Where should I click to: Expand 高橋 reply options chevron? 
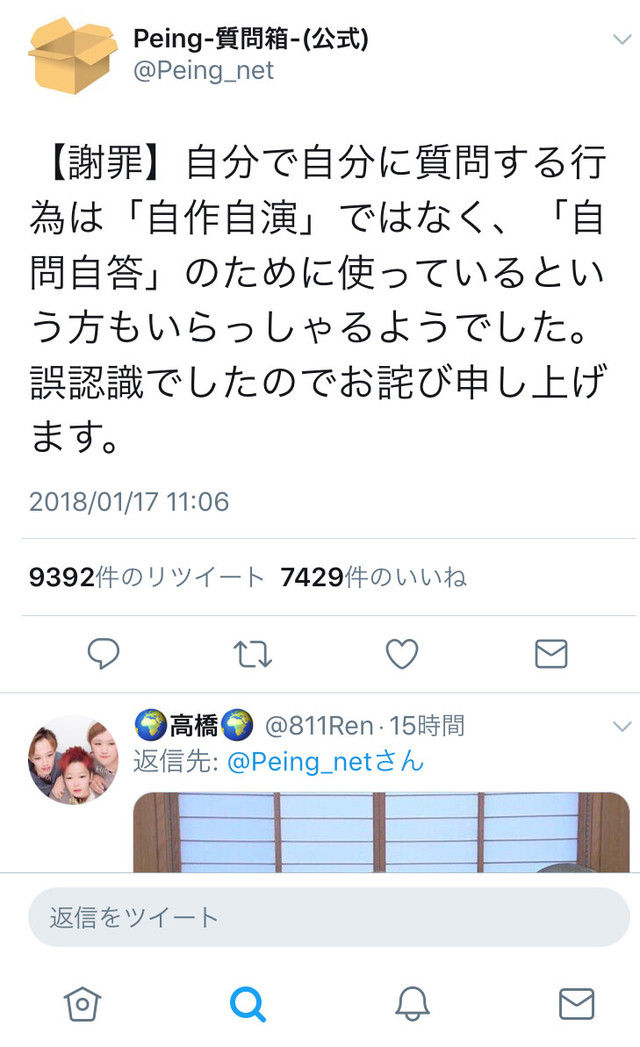tap(622, 726)
